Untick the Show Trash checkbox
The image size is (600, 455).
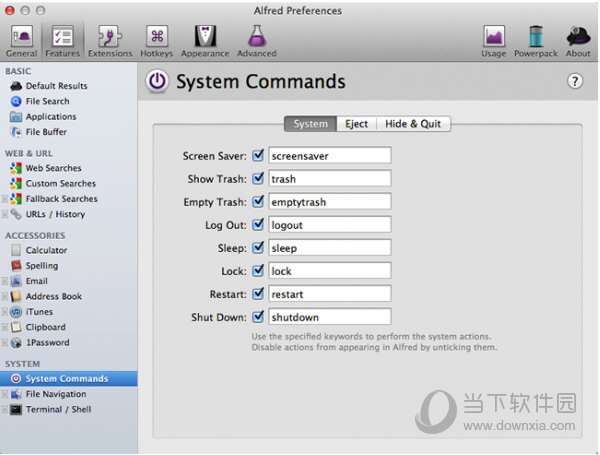tap(258, 178)
